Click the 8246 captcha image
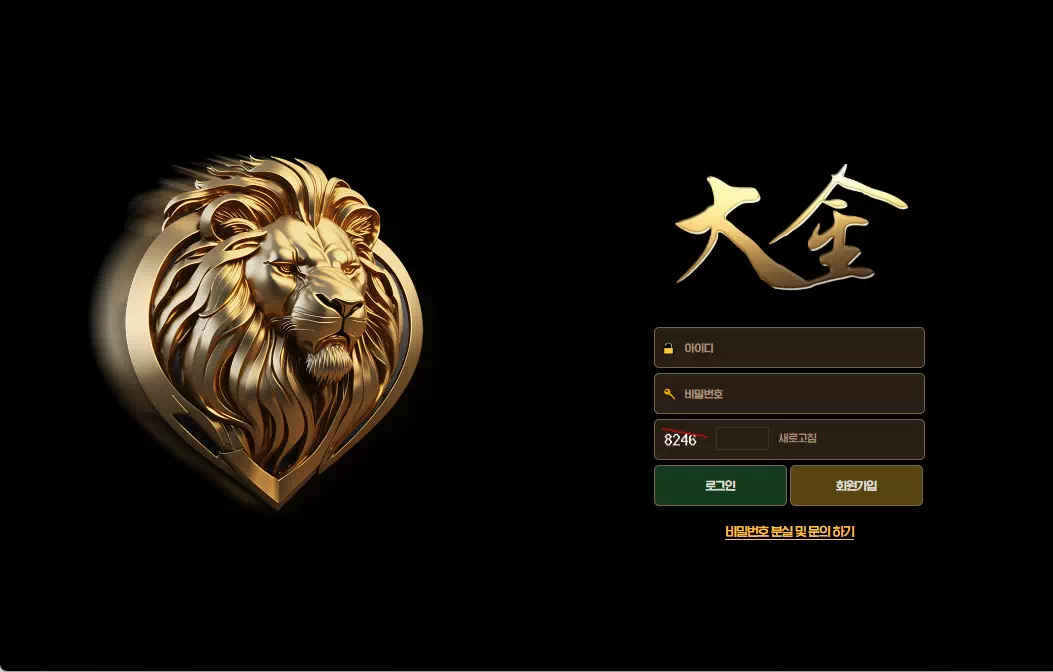This screenshot has height=672, width=1053. (684, 438)
